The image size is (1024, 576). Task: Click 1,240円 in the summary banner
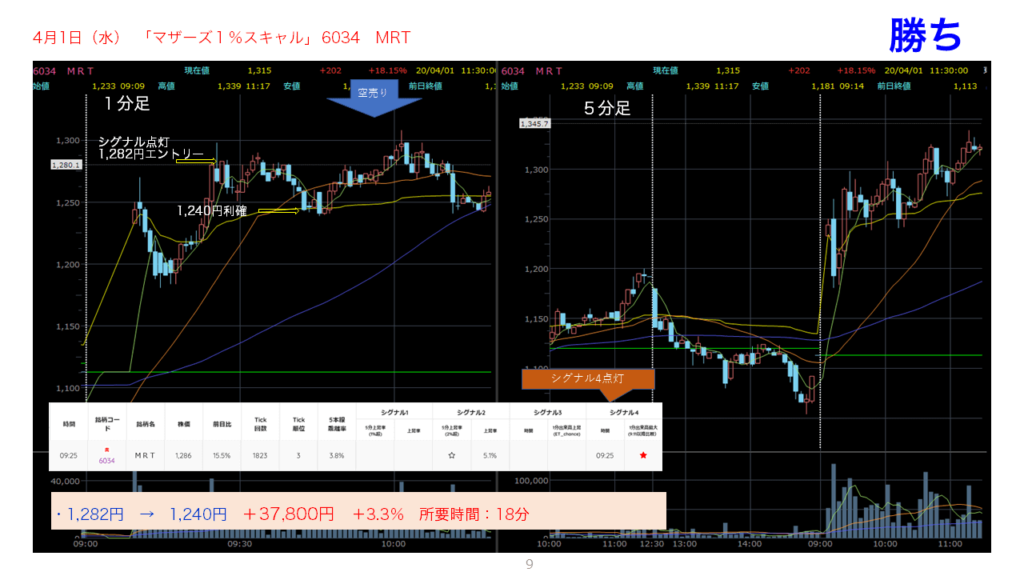point(199,515)
